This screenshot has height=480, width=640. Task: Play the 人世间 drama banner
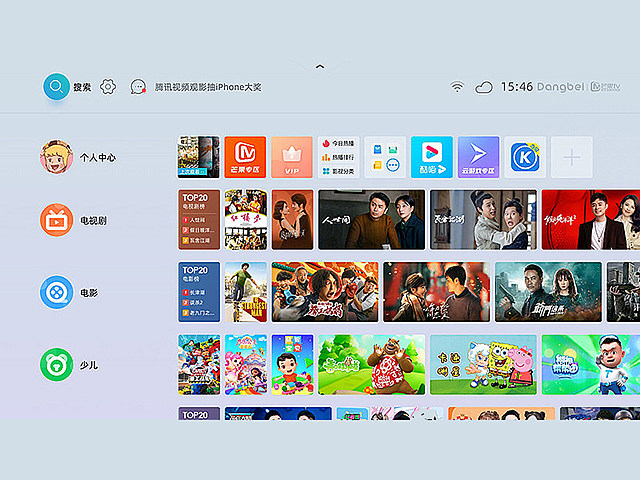click(x=371, y=220)
